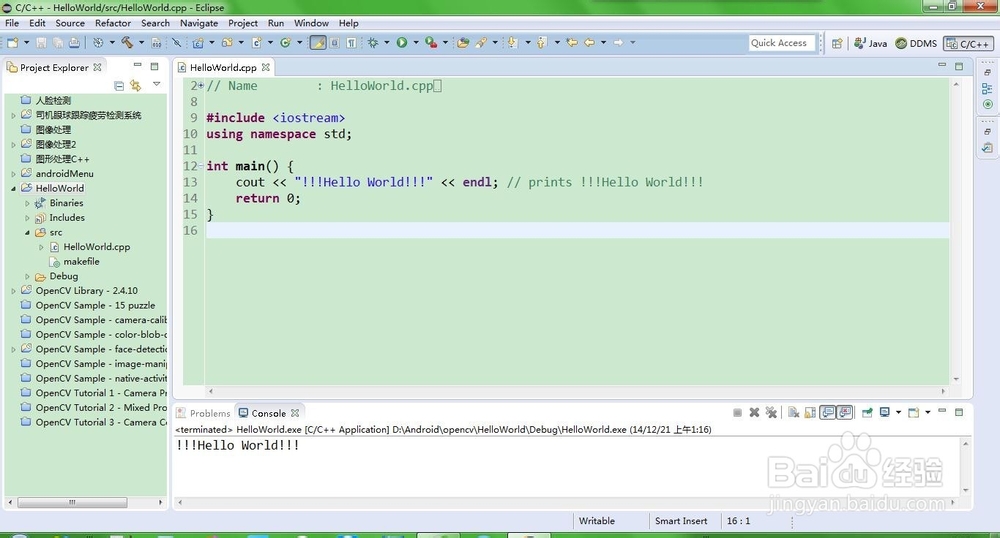Click editor vertical scrollbar down arrow
Viewport: 1000px width, 538px height.
[956, 379]
